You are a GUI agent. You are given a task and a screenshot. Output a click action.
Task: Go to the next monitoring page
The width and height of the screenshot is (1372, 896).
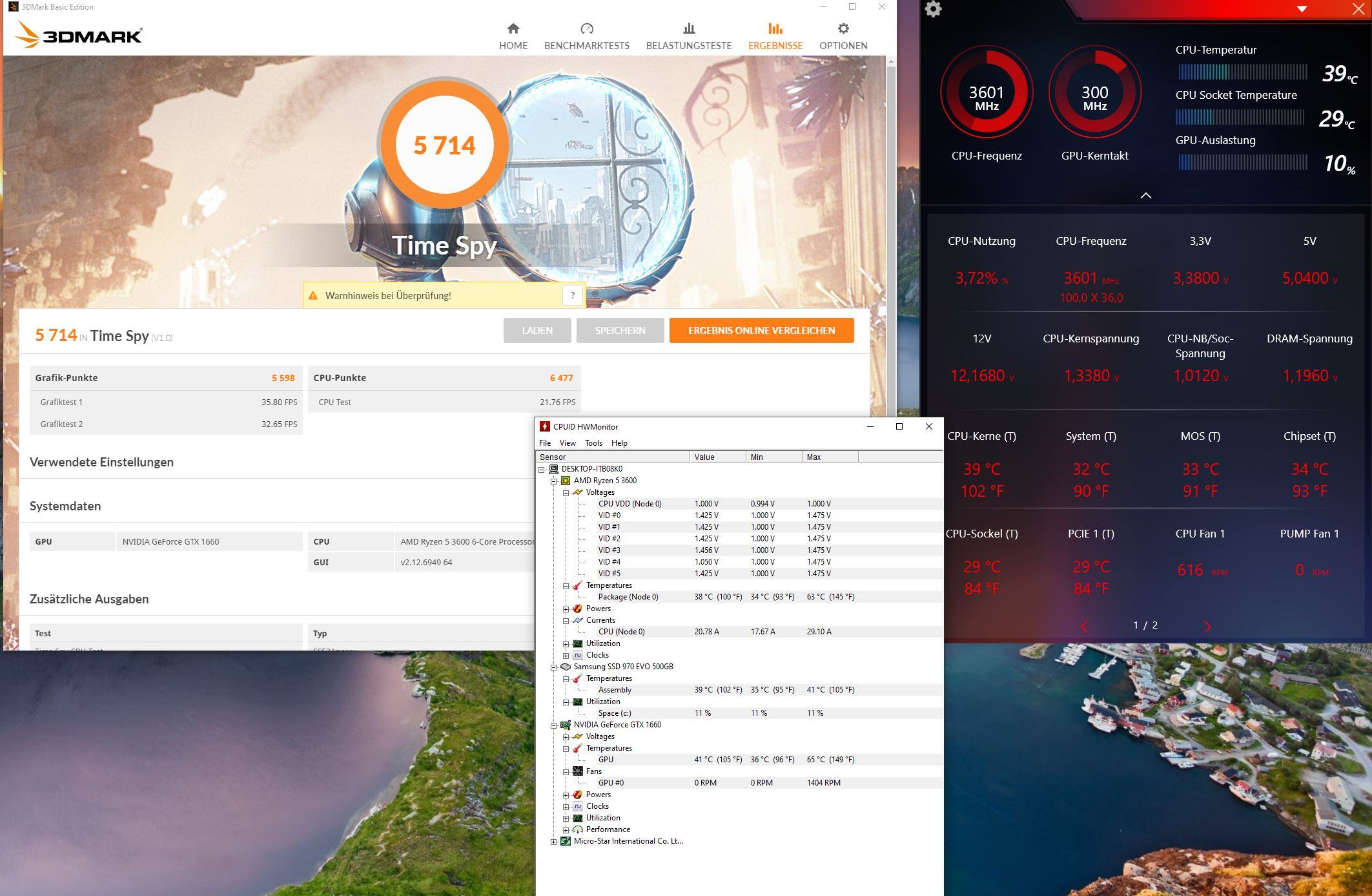click(x=1207, y=626)
